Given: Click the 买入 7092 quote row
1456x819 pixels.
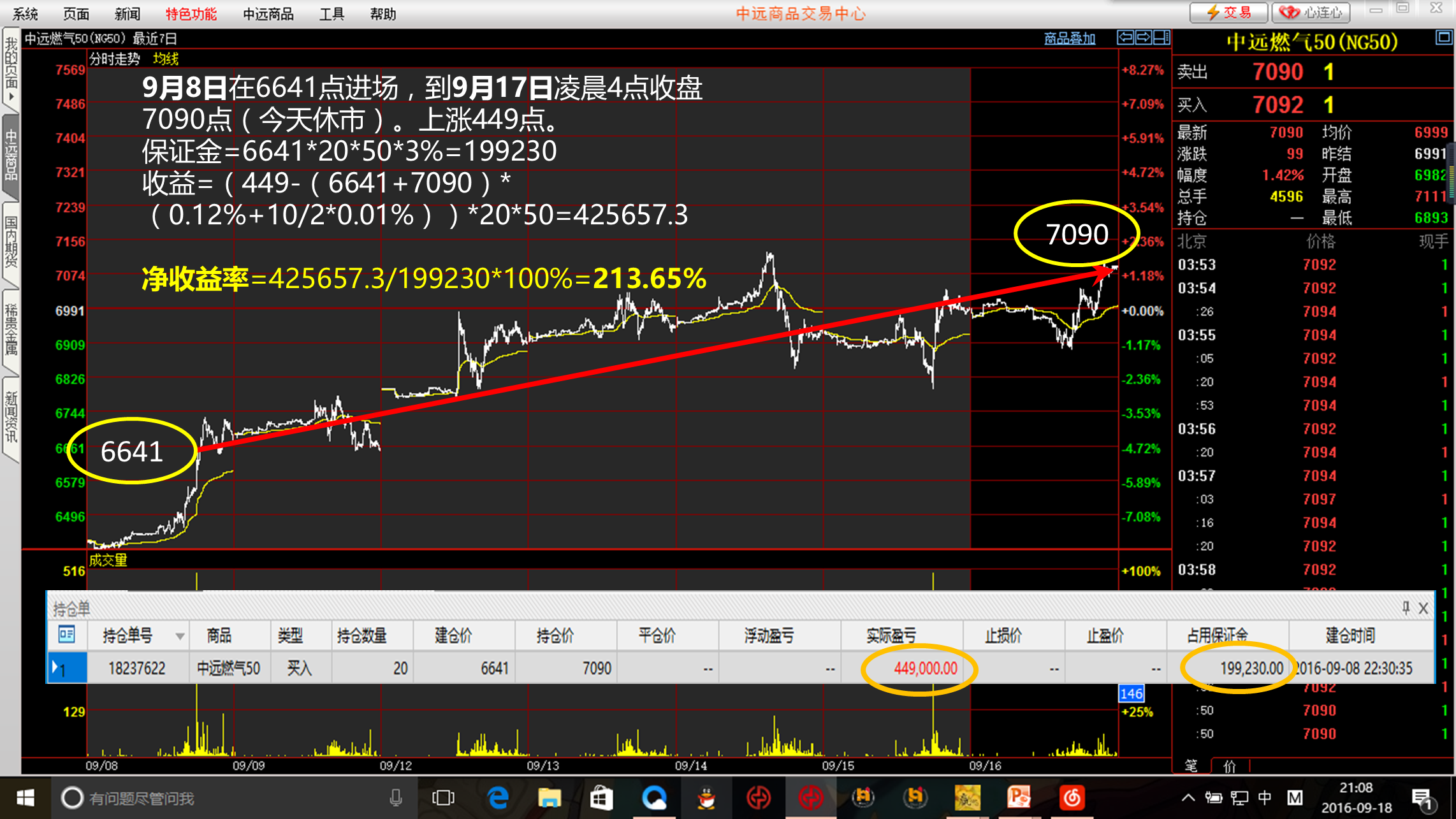Looking at the screenshot, I should 1313,105.
